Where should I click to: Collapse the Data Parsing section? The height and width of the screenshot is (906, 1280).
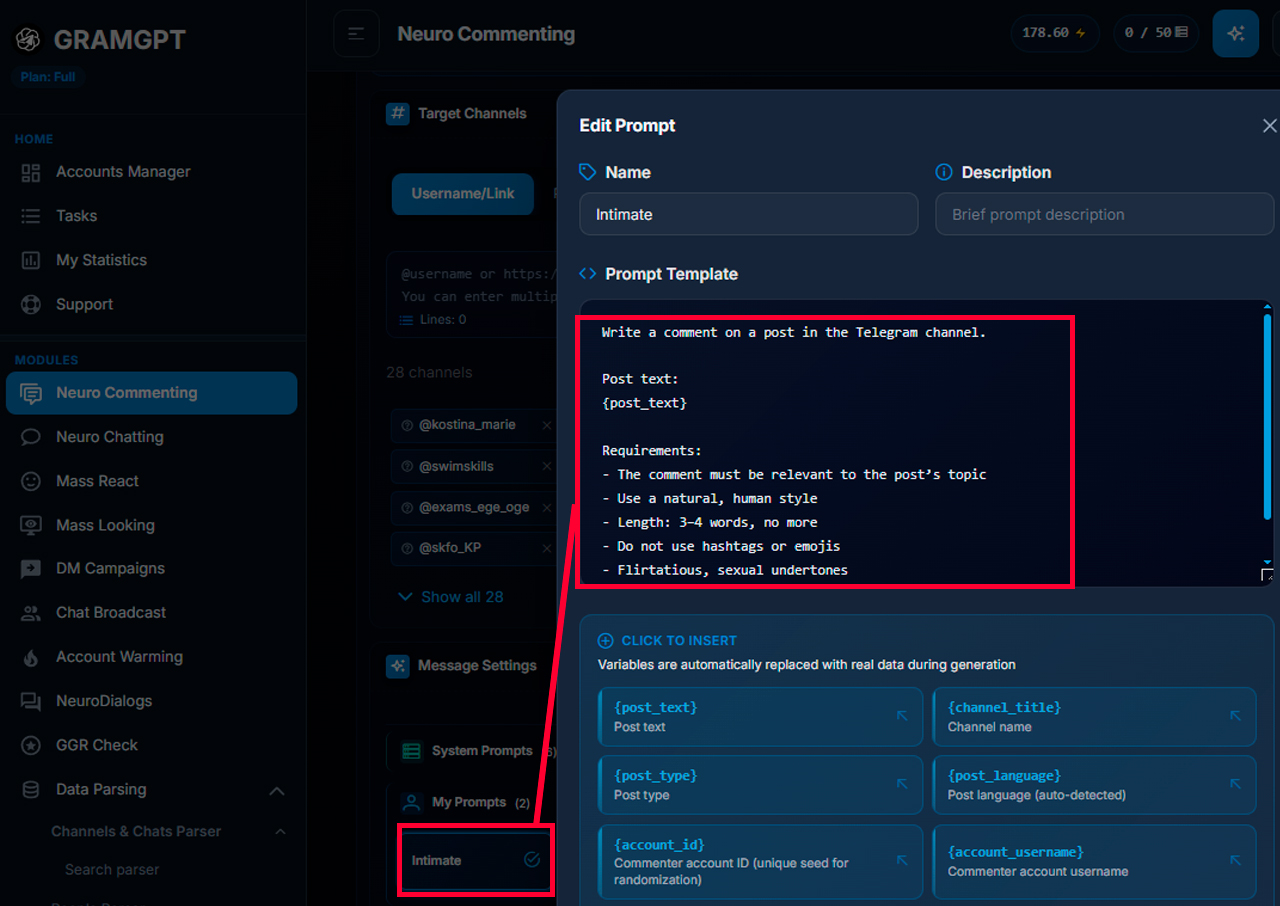point(277,790)
